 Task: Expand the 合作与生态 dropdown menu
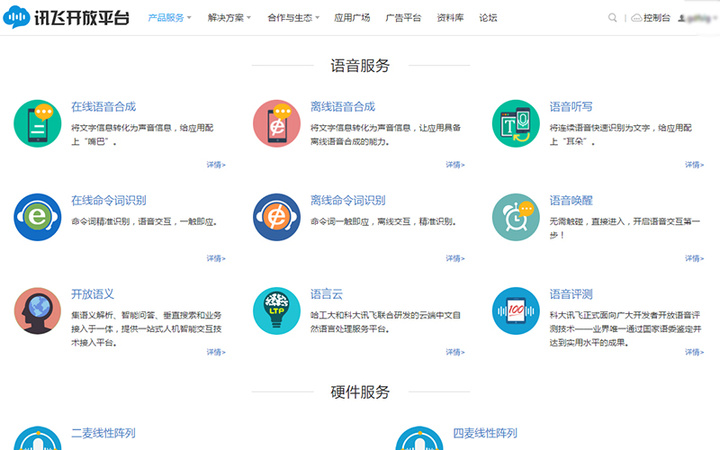293,18
